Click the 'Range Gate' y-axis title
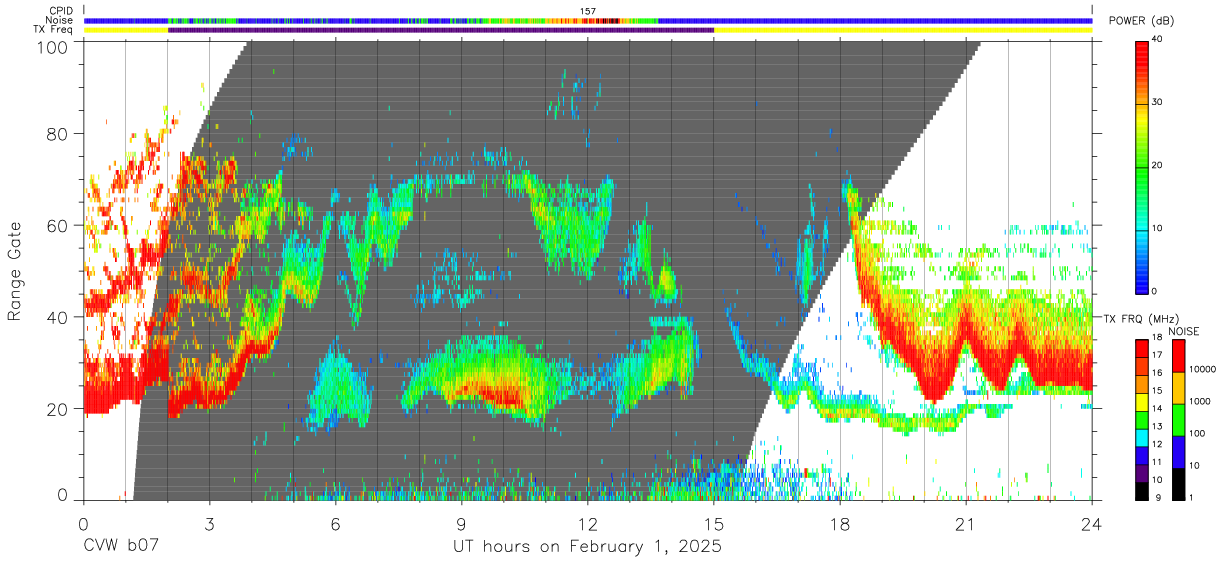The width and height of the screenshot is (1228, 567). tap(15, 272)
